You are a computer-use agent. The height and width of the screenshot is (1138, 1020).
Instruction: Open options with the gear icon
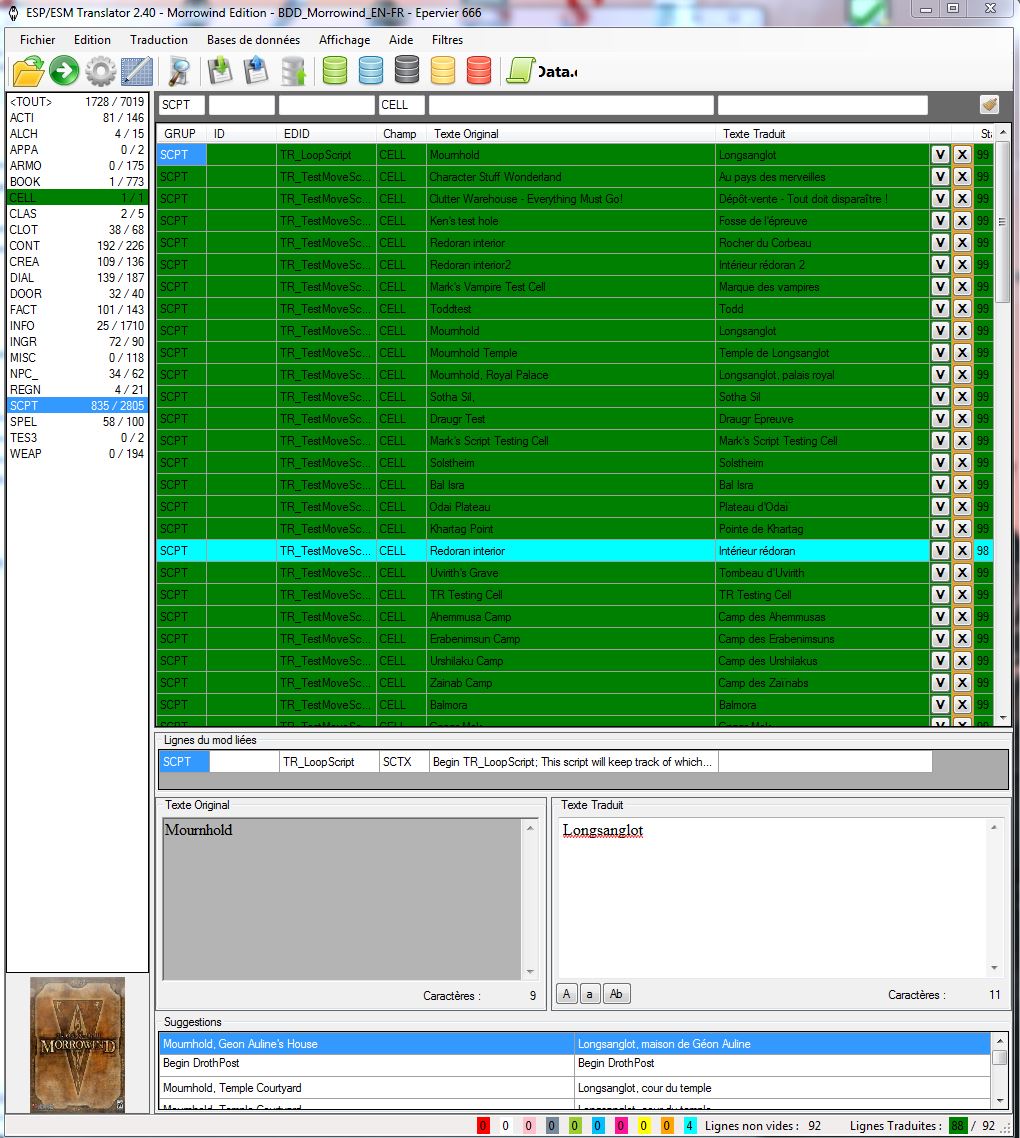click(x=100, y=71)
